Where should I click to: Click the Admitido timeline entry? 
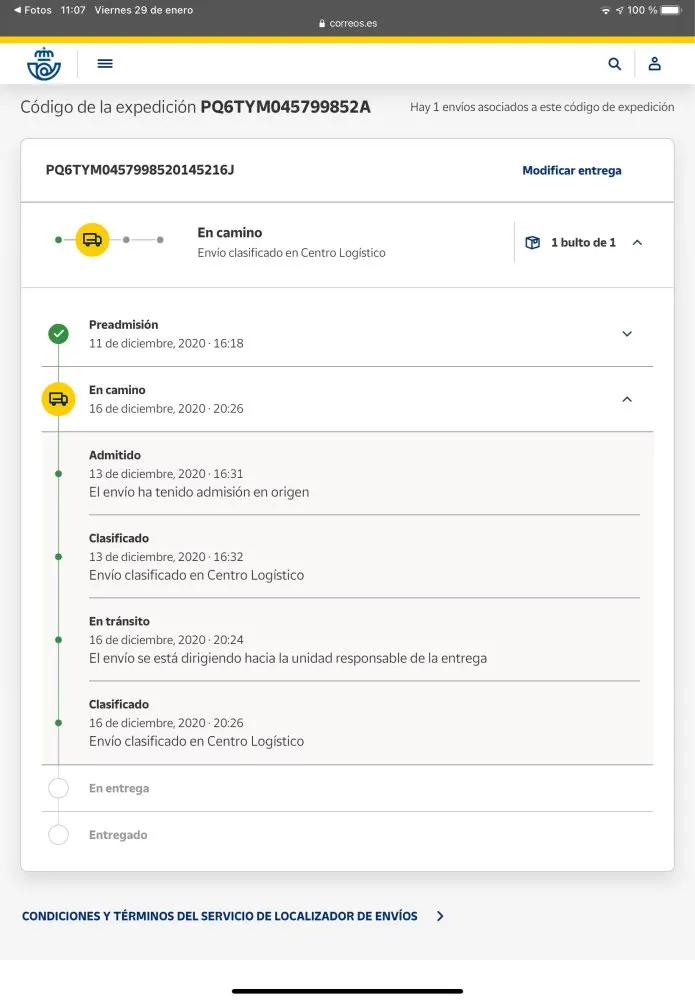(x=198, y=473)
